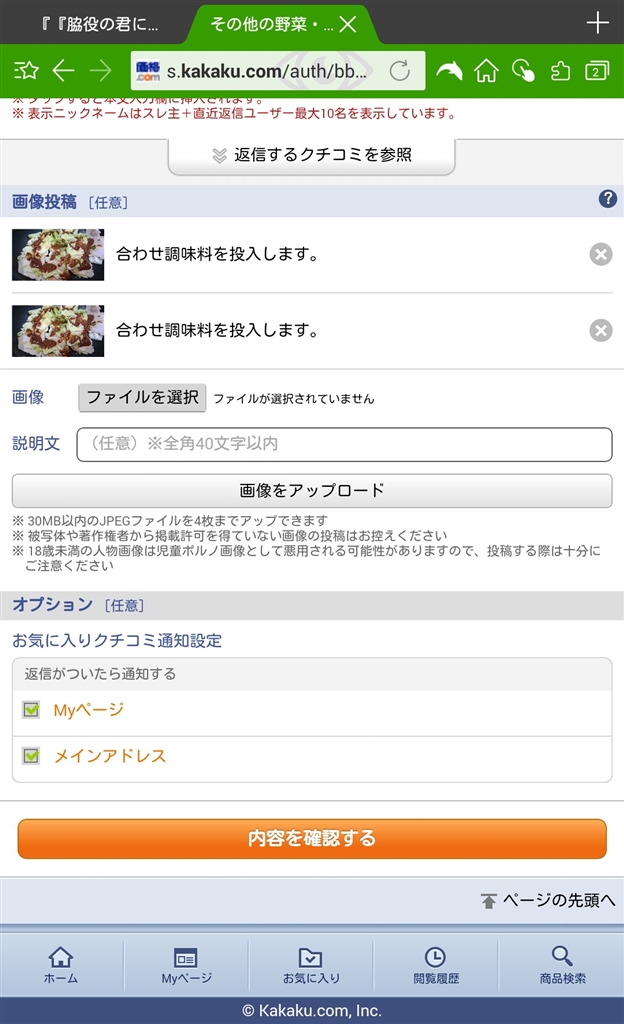Screen dimensions: 624x1024
Task: Switch to the 脇役の君に browser tab
Action: click(98, 24)
